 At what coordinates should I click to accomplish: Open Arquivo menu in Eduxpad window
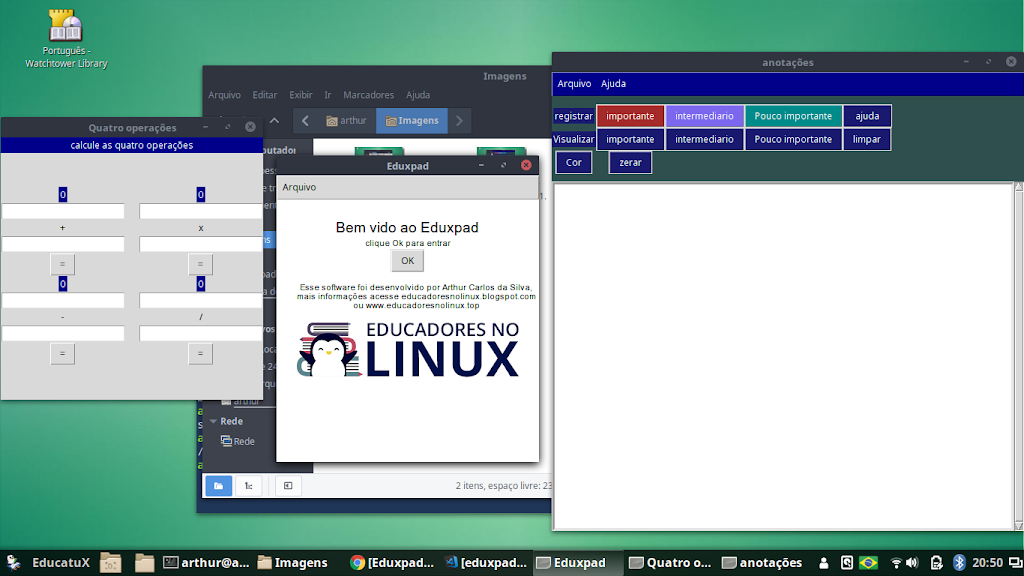(299, 187)
